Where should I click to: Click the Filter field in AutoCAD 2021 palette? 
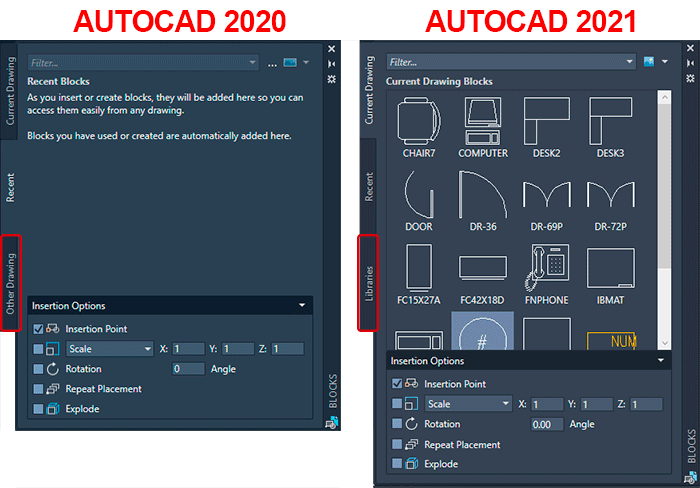tap(511, 62)
